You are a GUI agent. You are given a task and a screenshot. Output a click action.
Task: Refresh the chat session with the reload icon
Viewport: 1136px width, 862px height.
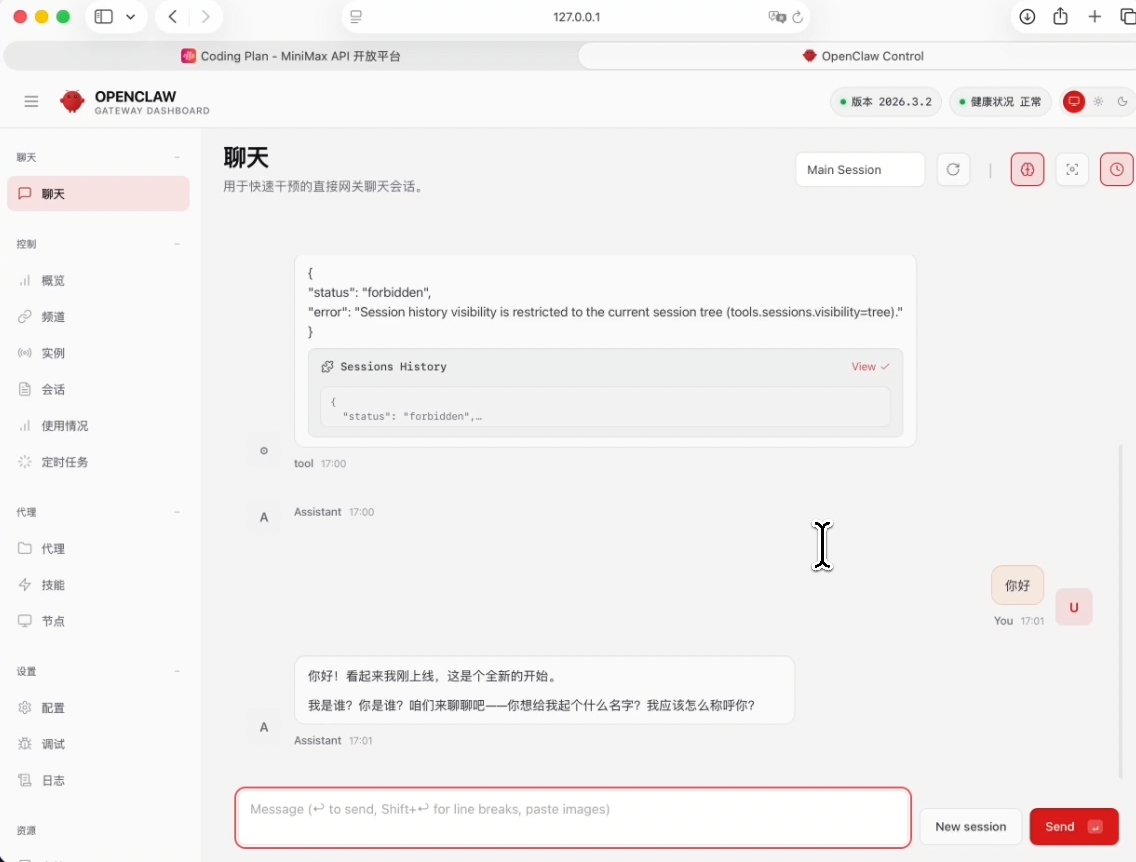click(953, 169)
